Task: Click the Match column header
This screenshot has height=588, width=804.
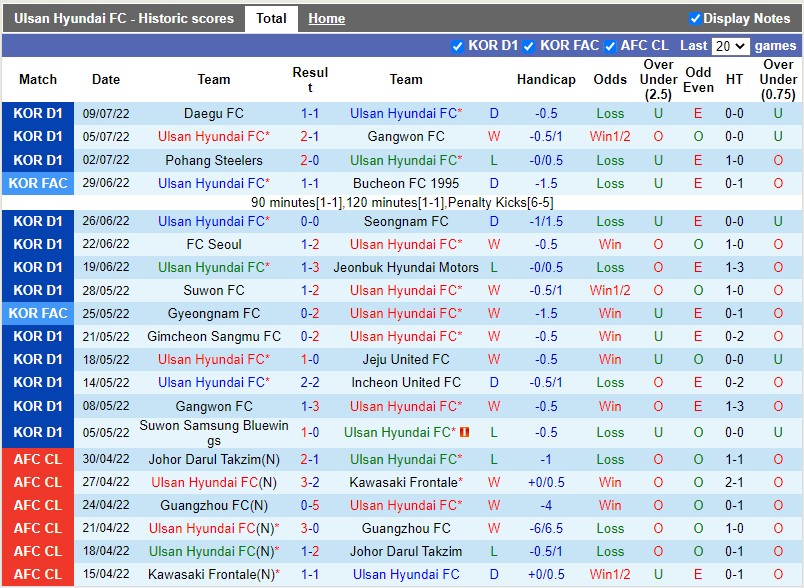Action: click(x=38, y=79)
